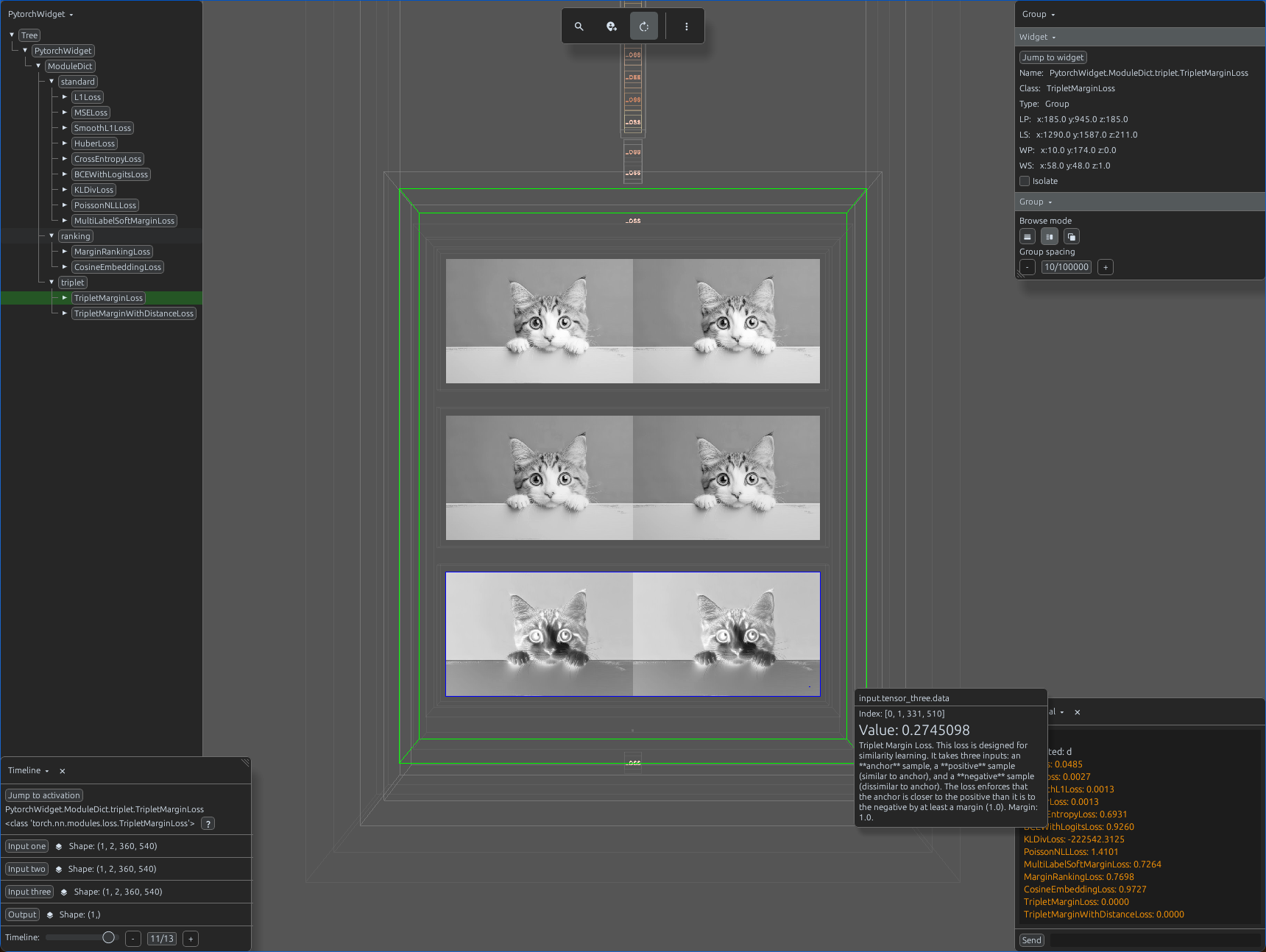
Task: Click the Input two button
Action: pyautogui.click(x=26, y=869)
